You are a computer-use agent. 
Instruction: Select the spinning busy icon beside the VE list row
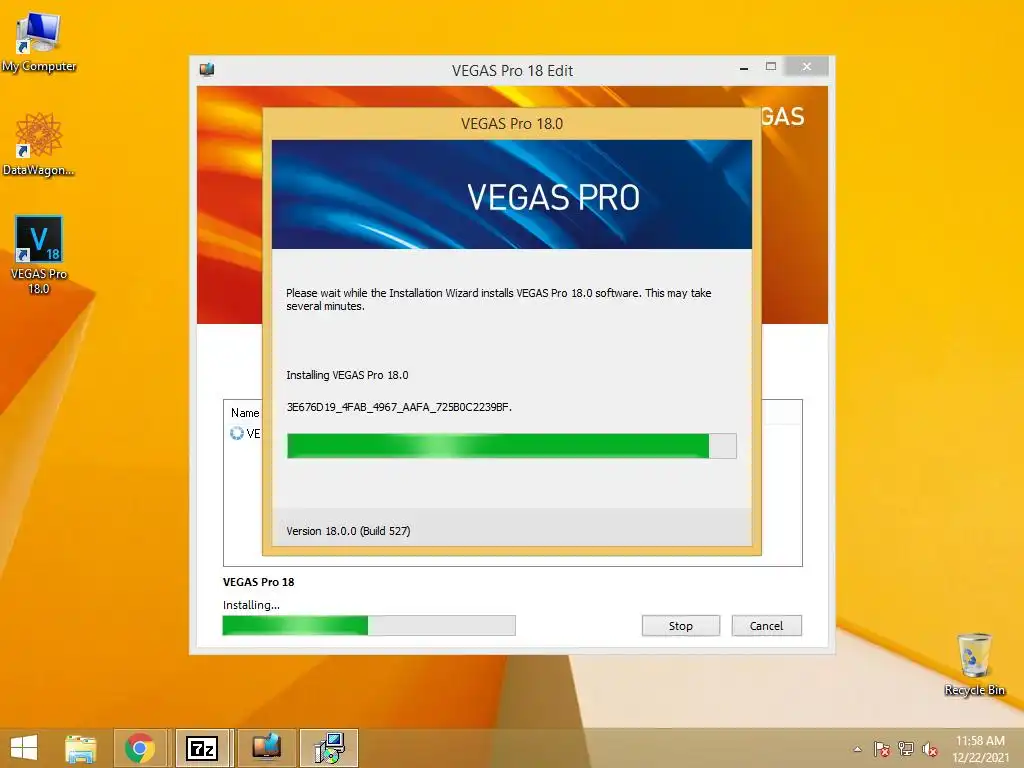(x=236, y=433)
